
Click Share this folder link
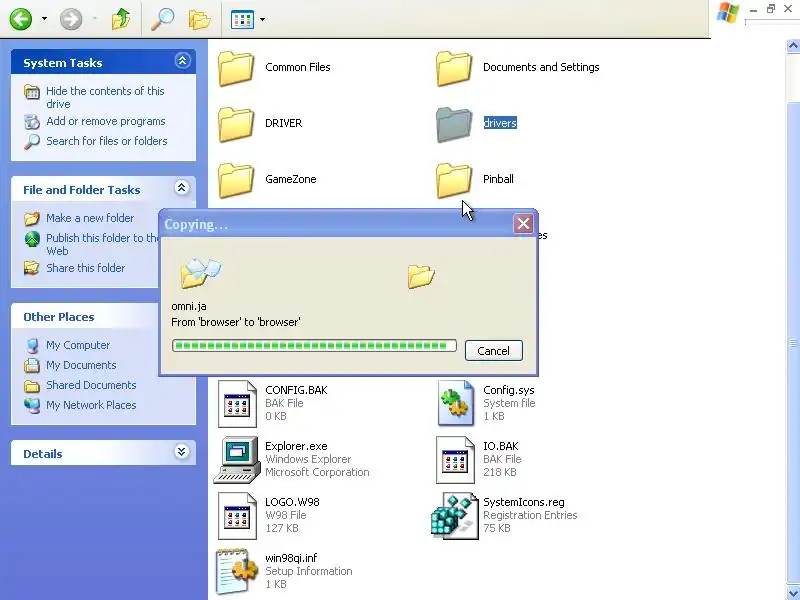point(85,268)
